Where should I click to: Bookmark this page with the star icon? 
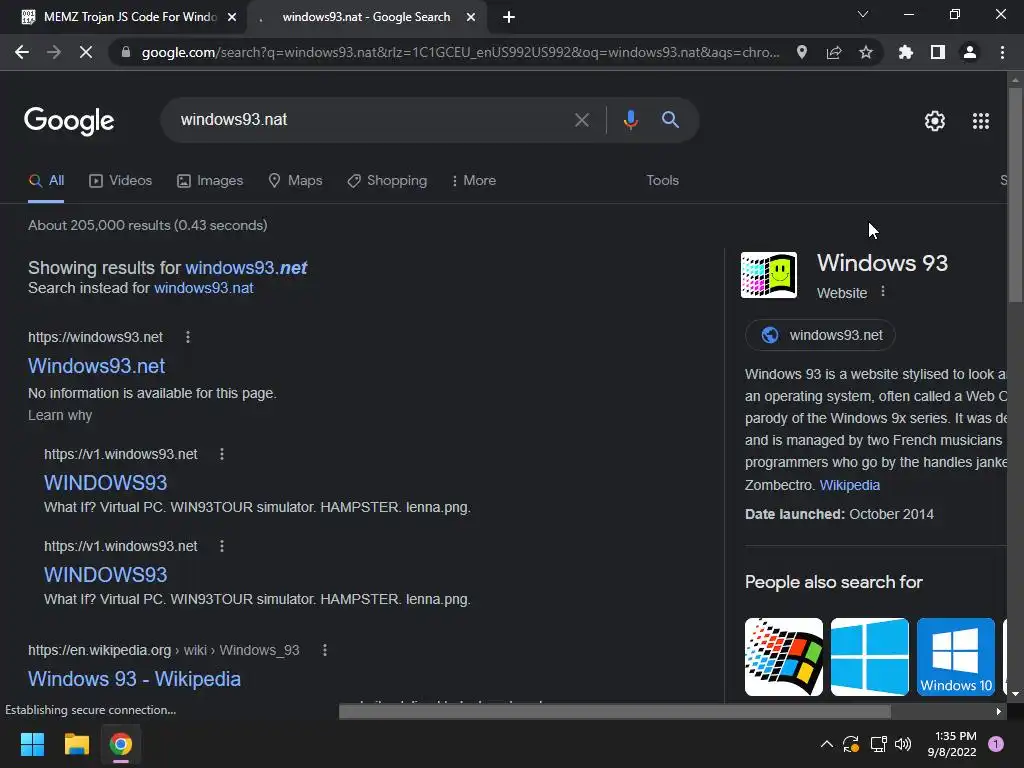[866, 52]
